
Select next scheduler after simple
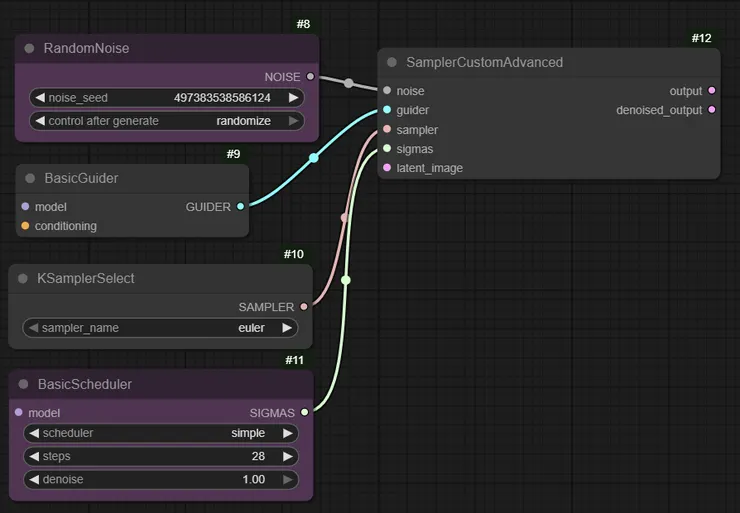tap(288, 433)
